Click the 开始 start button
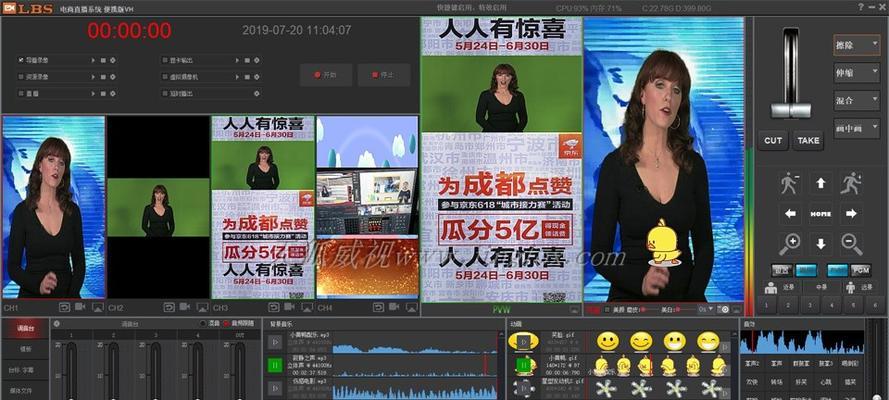This screenshot has height=400, width=889. (325, 75)
